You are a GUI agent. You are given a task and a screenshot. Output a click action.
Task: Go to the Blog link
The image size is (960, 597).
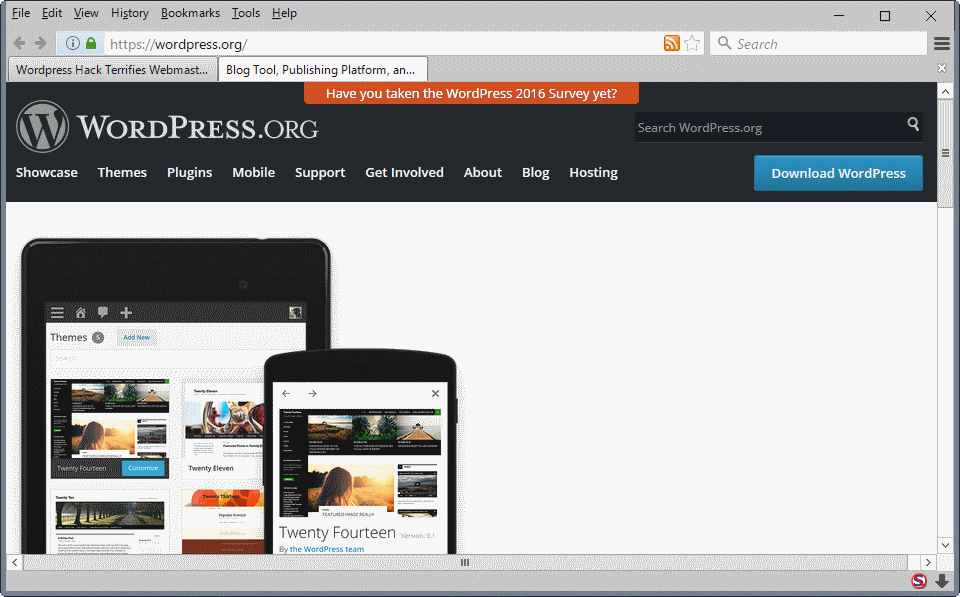[x=536, y=173]
